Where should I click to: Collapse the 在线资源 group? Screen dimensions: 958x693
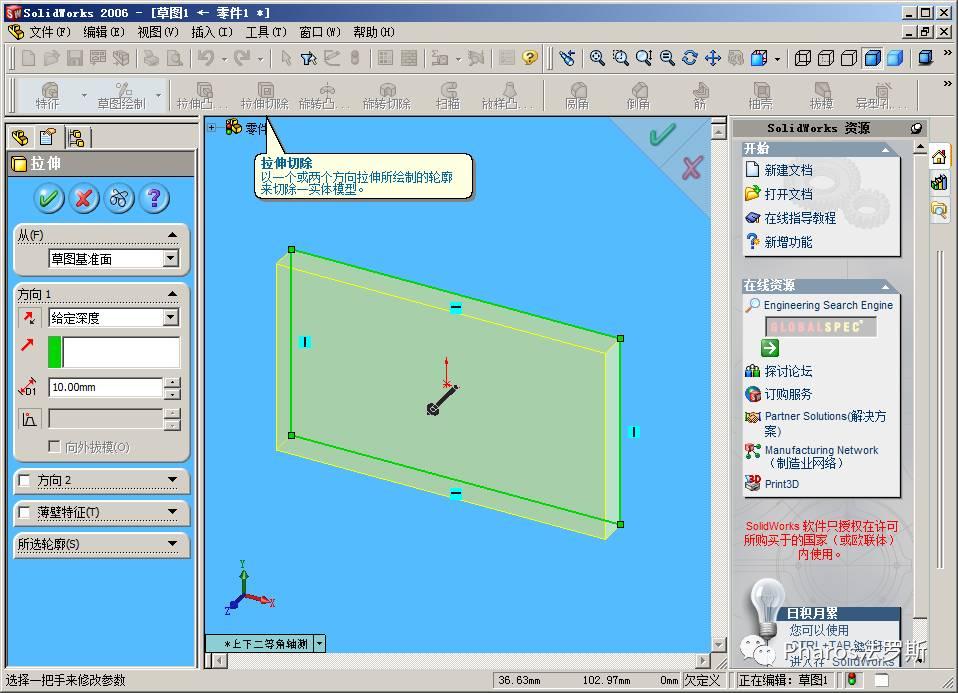[x=885, y=286]
